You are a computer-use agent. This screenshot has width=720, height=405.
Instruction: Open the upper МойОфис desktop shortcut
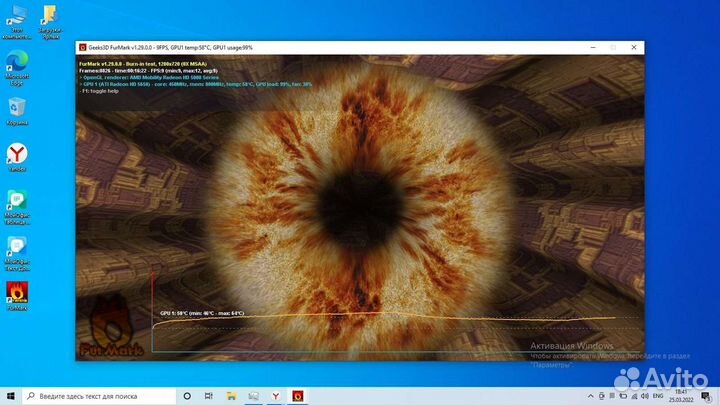click(17, 200)
